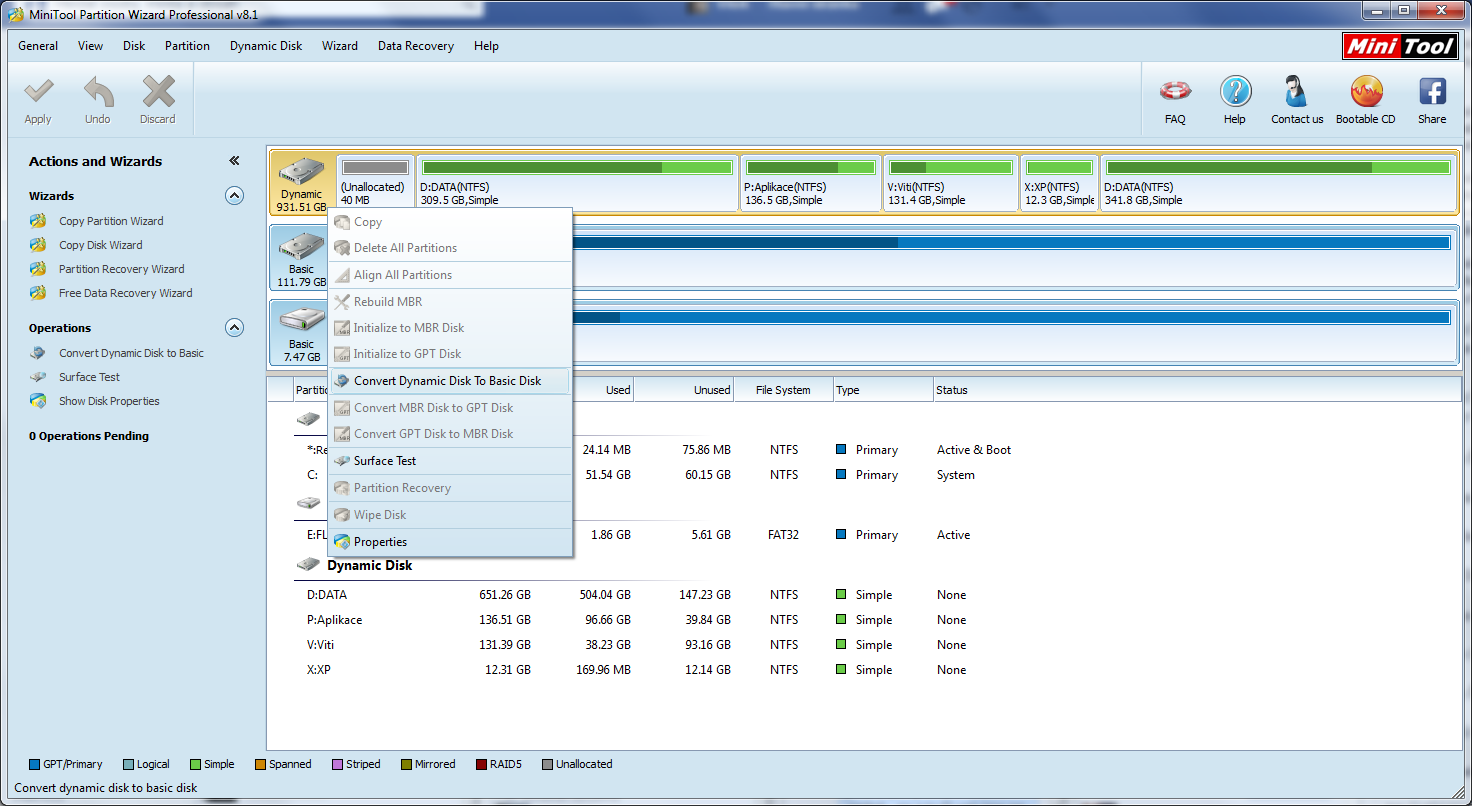Click the Facebook Share icon
1472x806 pixels.
click(x=1432, y=92)
